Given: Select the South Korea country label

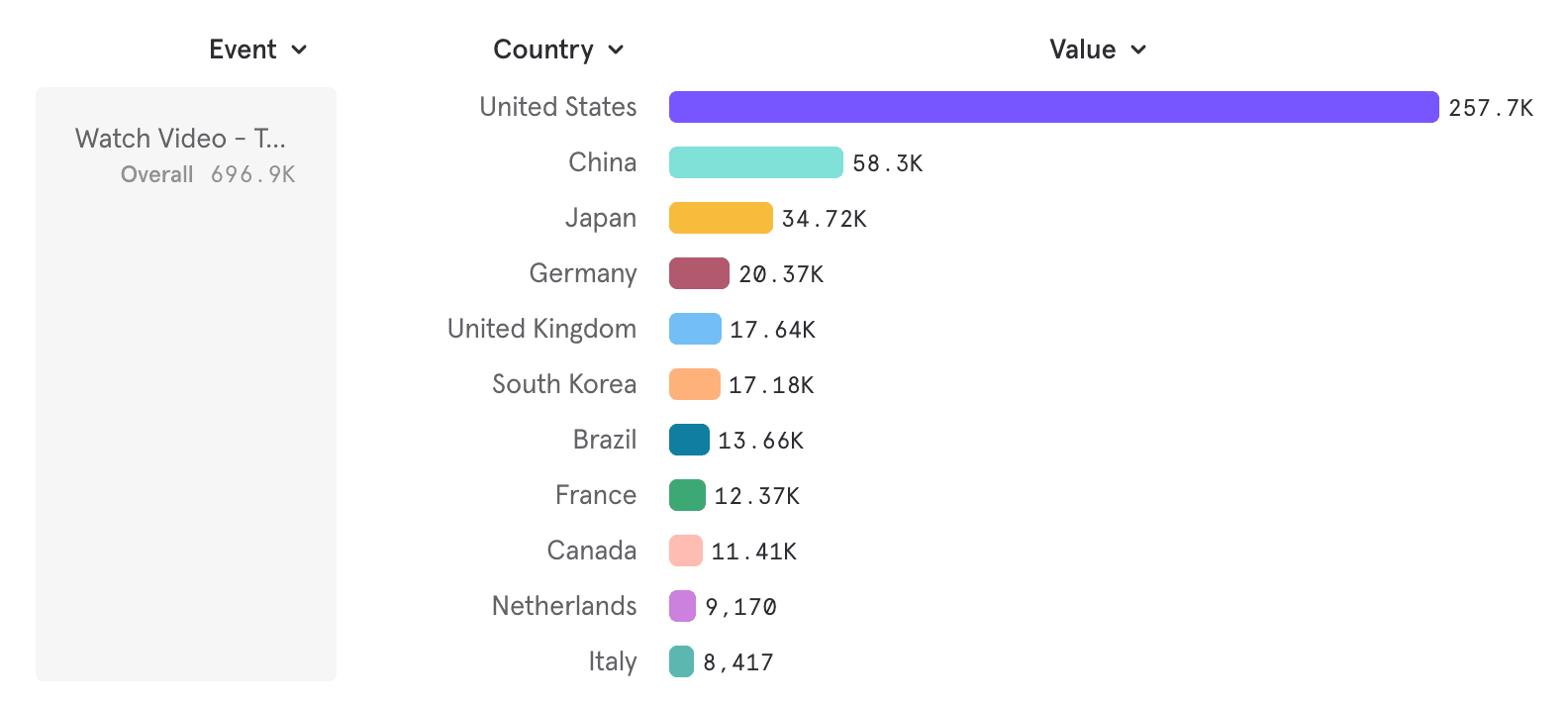Looking at the screenshot, I should tap(564, 384).
